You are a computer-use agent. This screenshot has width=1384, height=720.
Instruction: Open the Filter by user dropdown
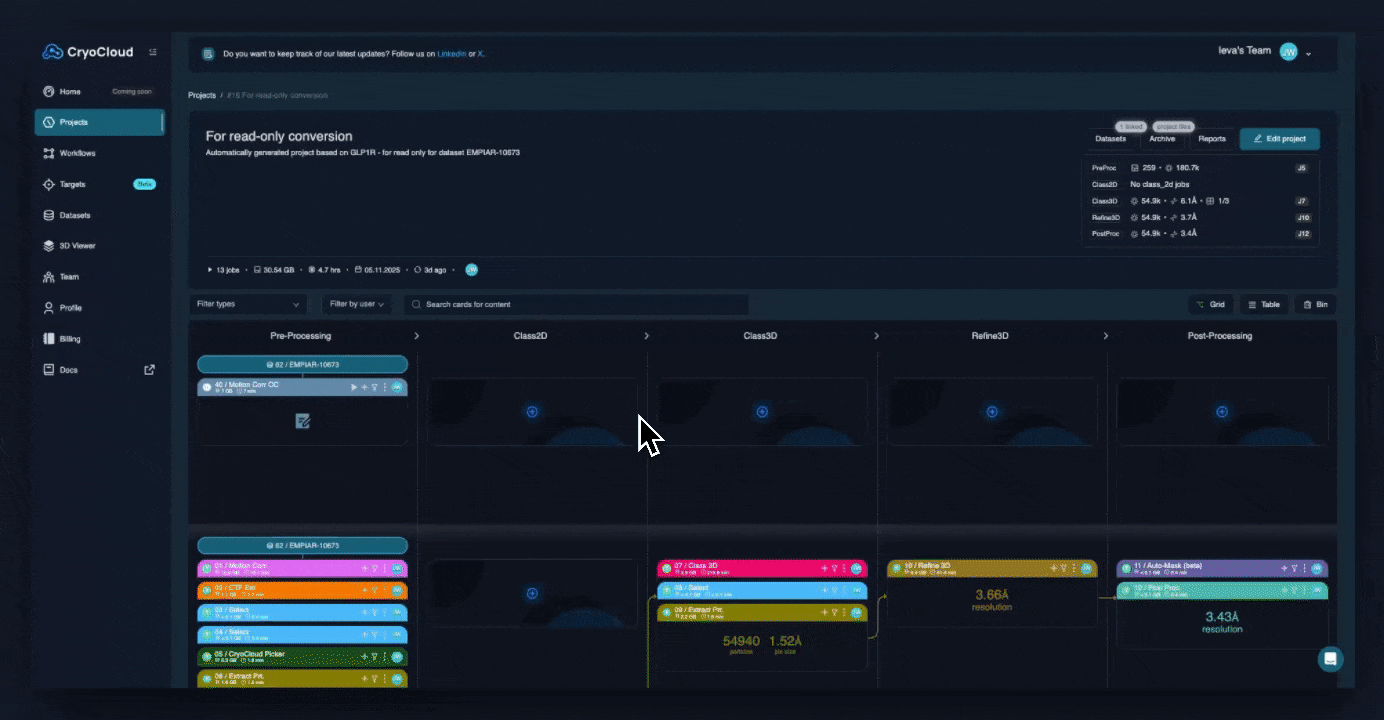pyautogui.click(x=355, y=304)
